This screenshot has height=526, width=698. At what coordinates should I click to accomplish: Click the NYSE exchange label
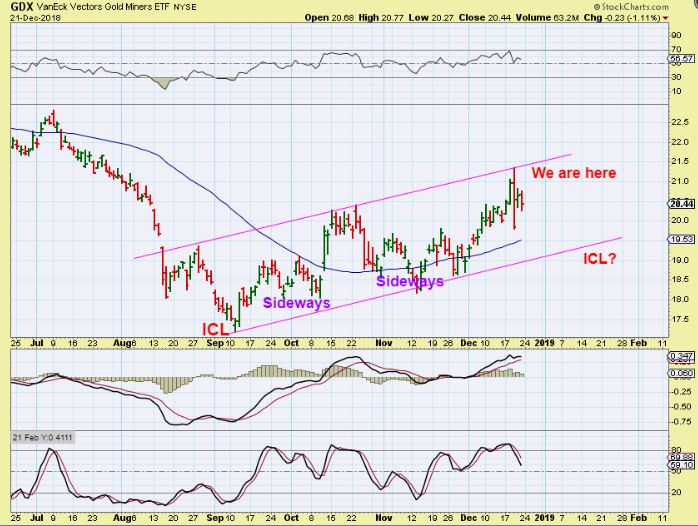[184, 8]
